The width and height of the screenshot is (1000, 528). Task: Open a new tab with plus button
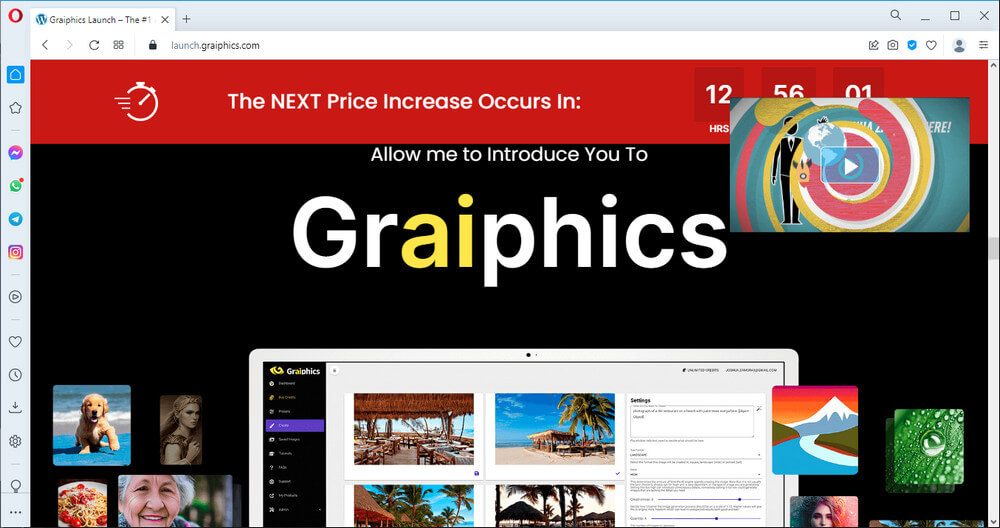(x=186, y=19)
